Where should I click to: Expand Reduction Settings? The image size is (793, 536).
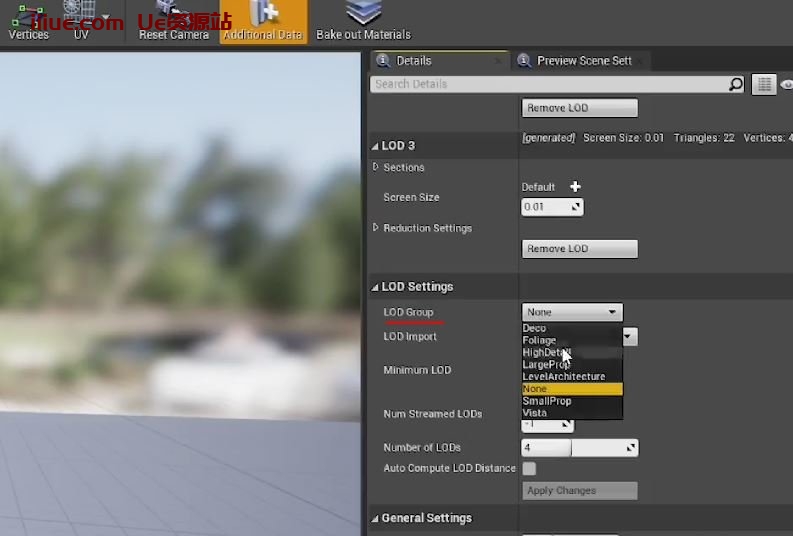375,228
